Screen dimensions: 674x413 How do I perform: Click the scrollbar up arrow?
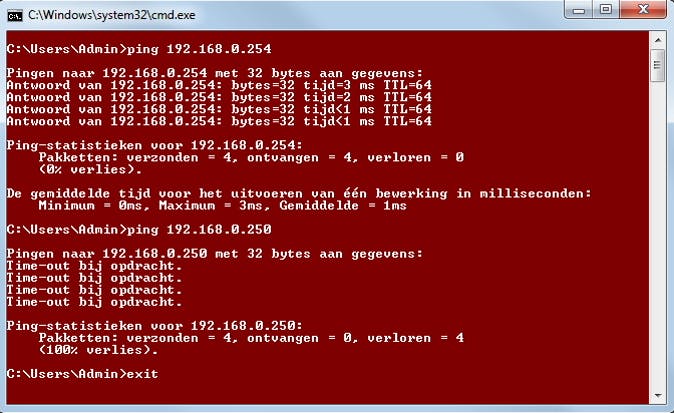(658, 40)
